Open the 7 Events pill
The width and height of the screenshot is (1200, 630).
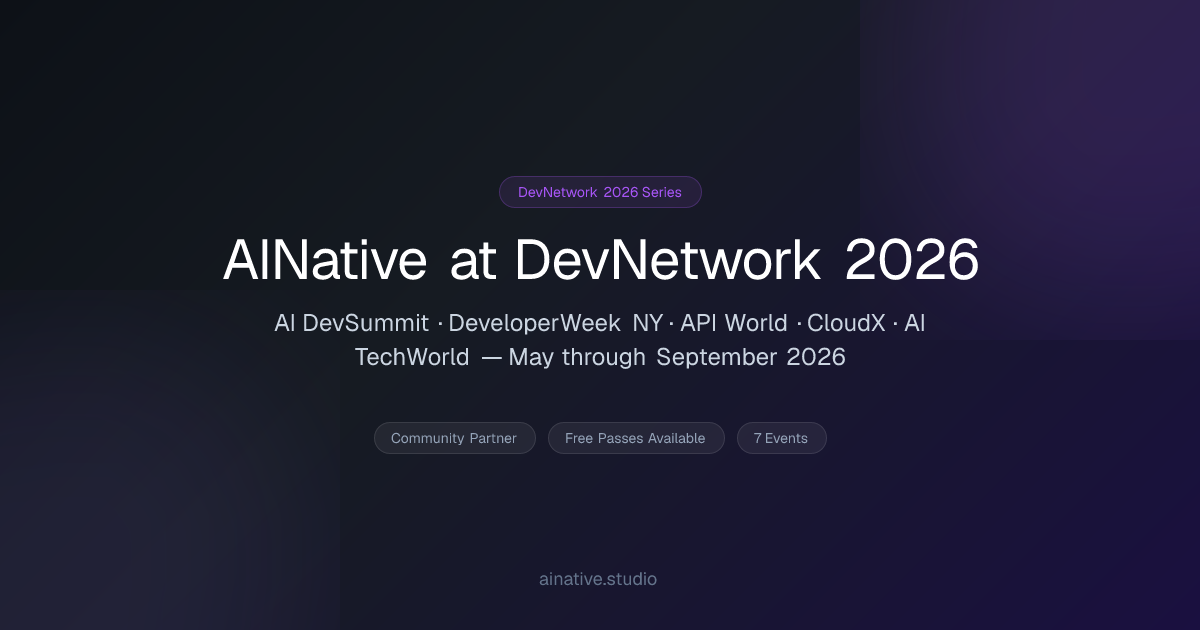(781, 438)
